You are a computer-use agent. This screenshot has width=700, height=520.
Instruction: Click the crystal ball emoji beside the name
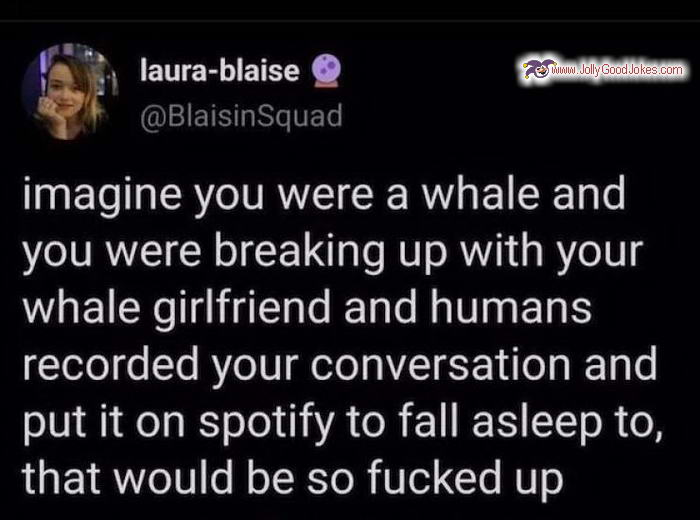pos(325,70)
